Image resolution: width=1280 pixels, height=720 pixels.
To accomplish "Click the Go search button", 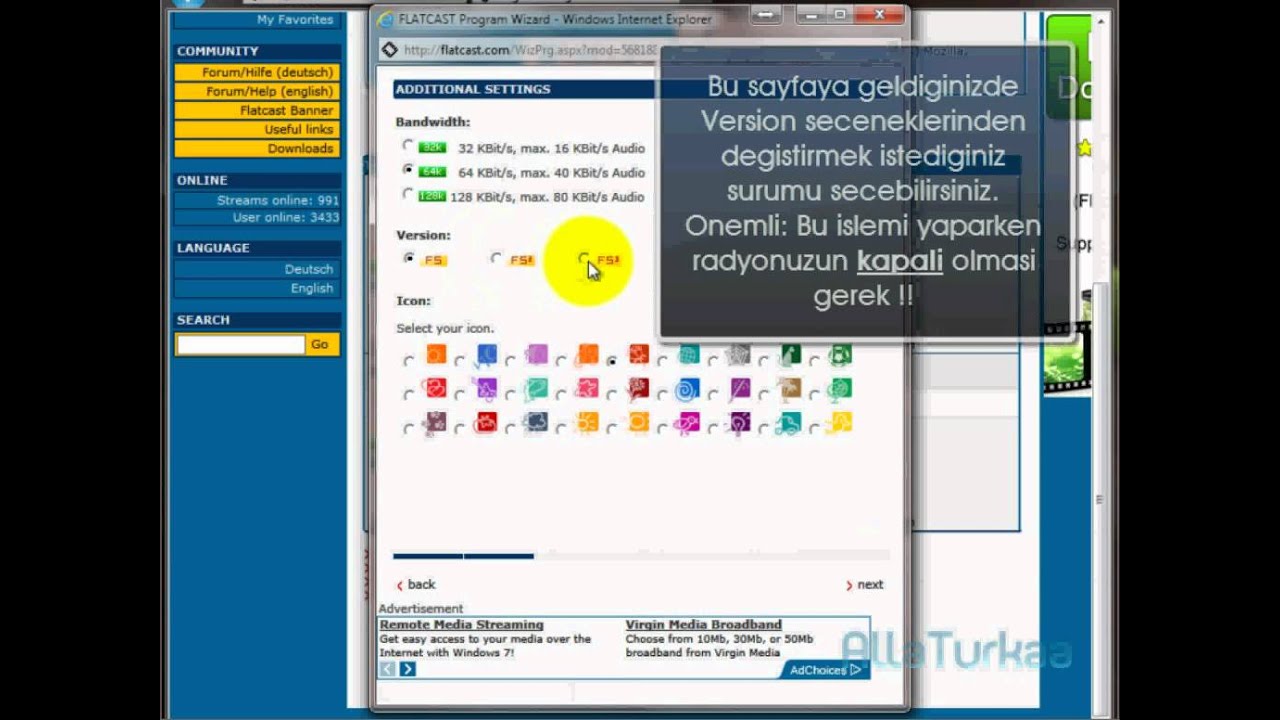I will [320, 344].
